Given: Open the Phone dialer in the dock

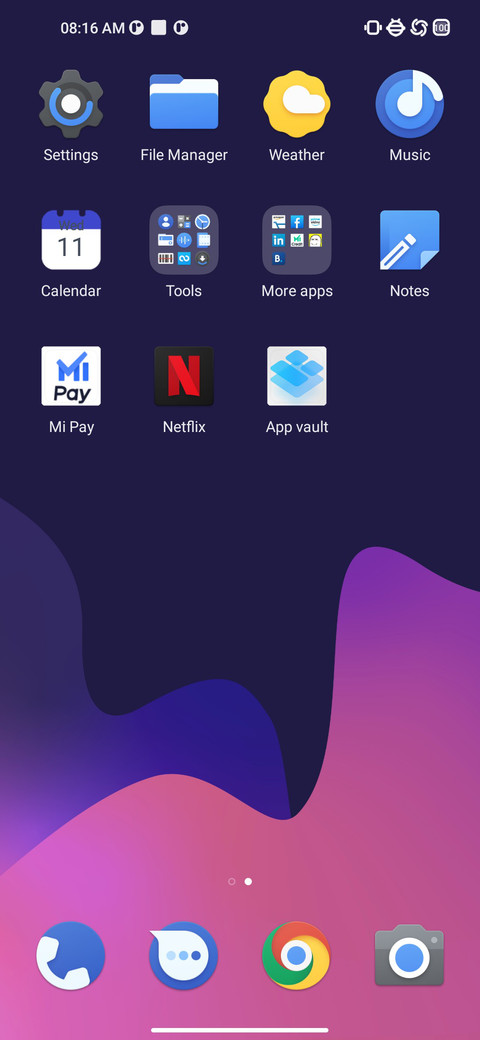Looking at the screenshot, I should pos(71,956).
